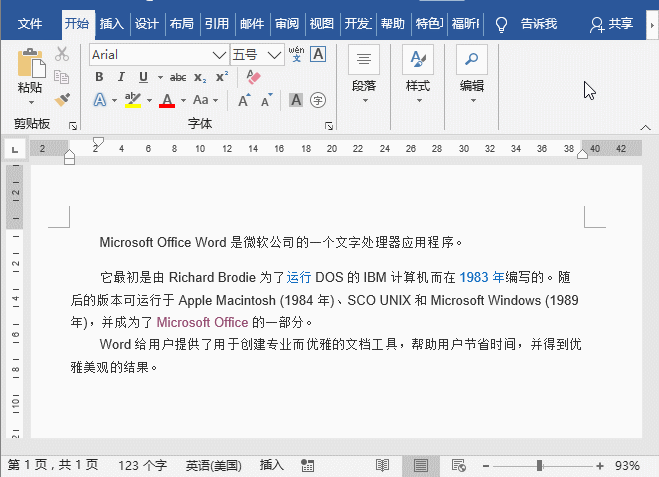Click zoom slider handle
This screenshot has height=477, width=659.
pyautogui.click(x=540, y=466)
